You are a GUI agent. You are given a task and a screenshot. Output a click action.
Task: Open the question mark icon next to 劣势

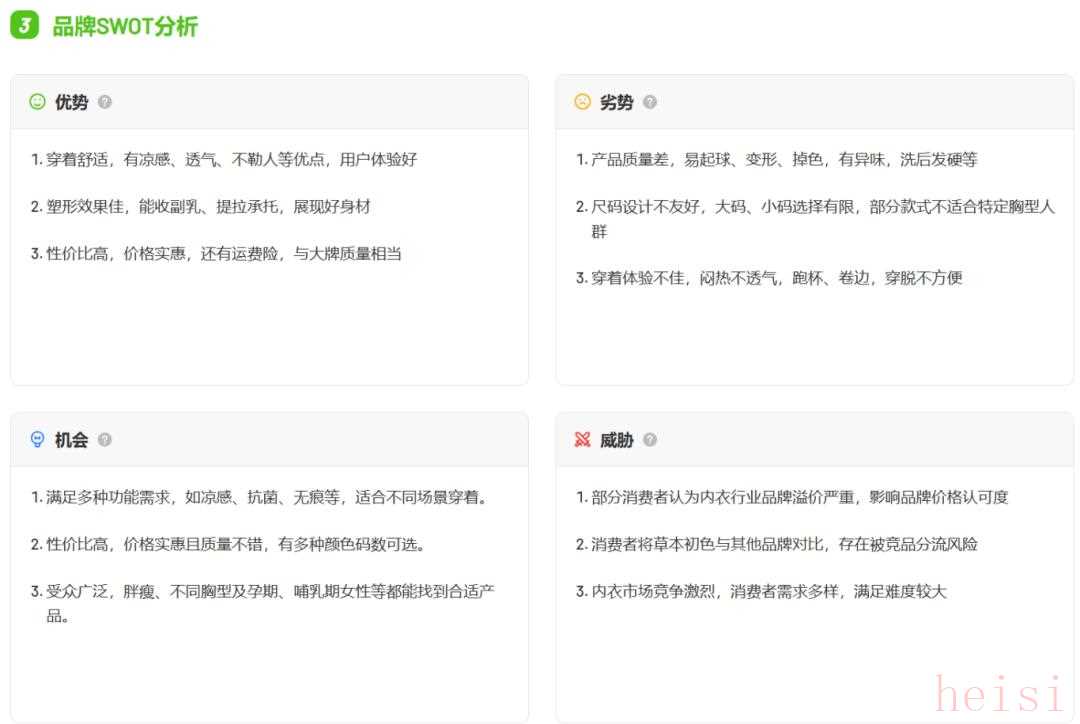tap(650, 102)
